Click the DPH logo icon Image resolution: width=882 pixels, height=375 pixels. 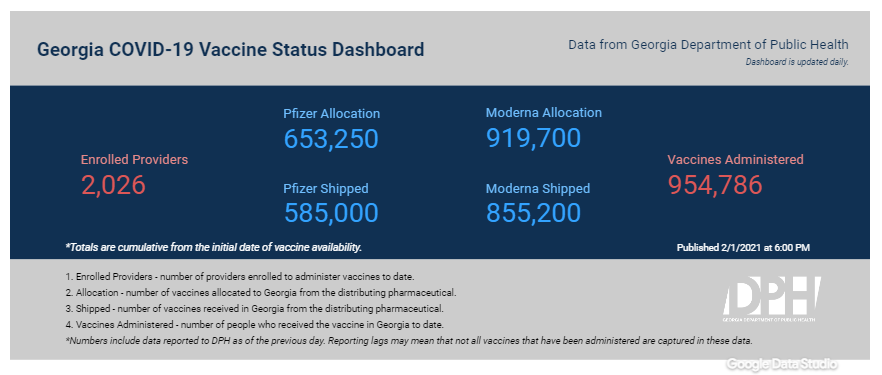click(772, 300)
